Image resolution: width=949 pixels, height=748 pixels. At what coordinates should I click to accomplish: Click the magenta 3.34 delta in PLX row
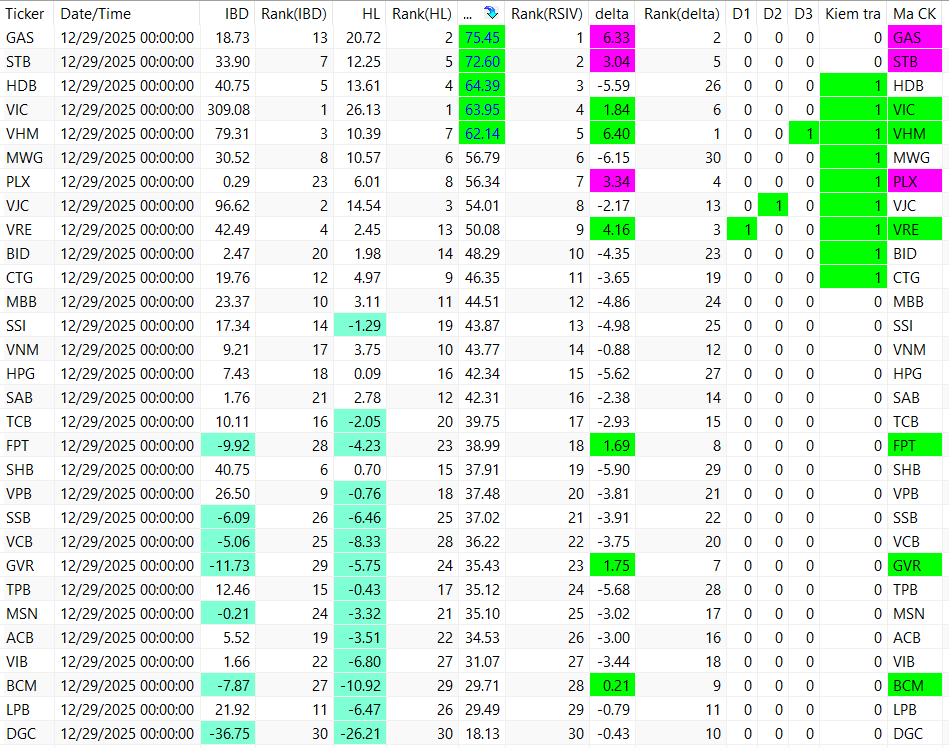612,182
